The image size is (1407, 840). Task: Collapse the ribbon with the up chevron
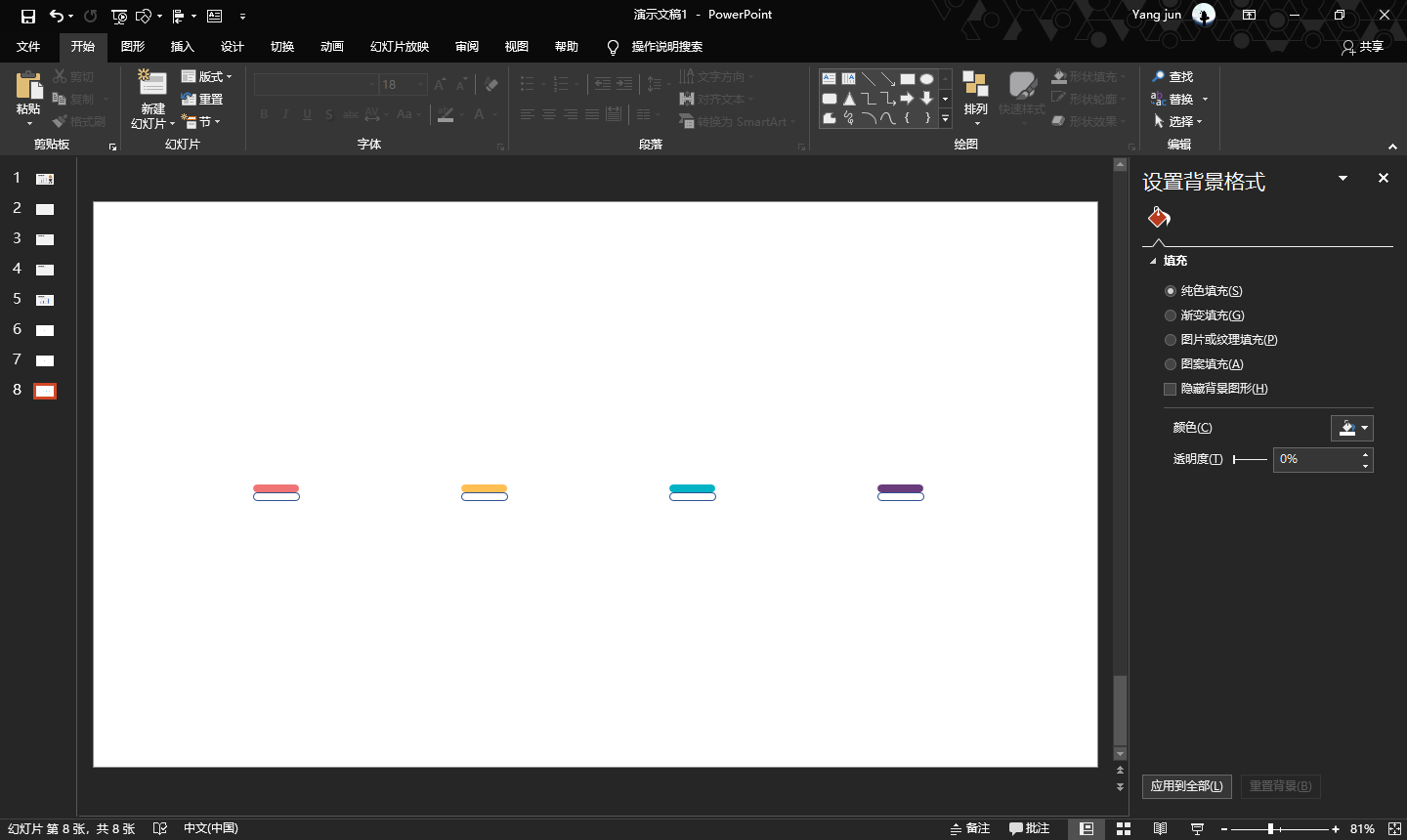coord(1392,147)
